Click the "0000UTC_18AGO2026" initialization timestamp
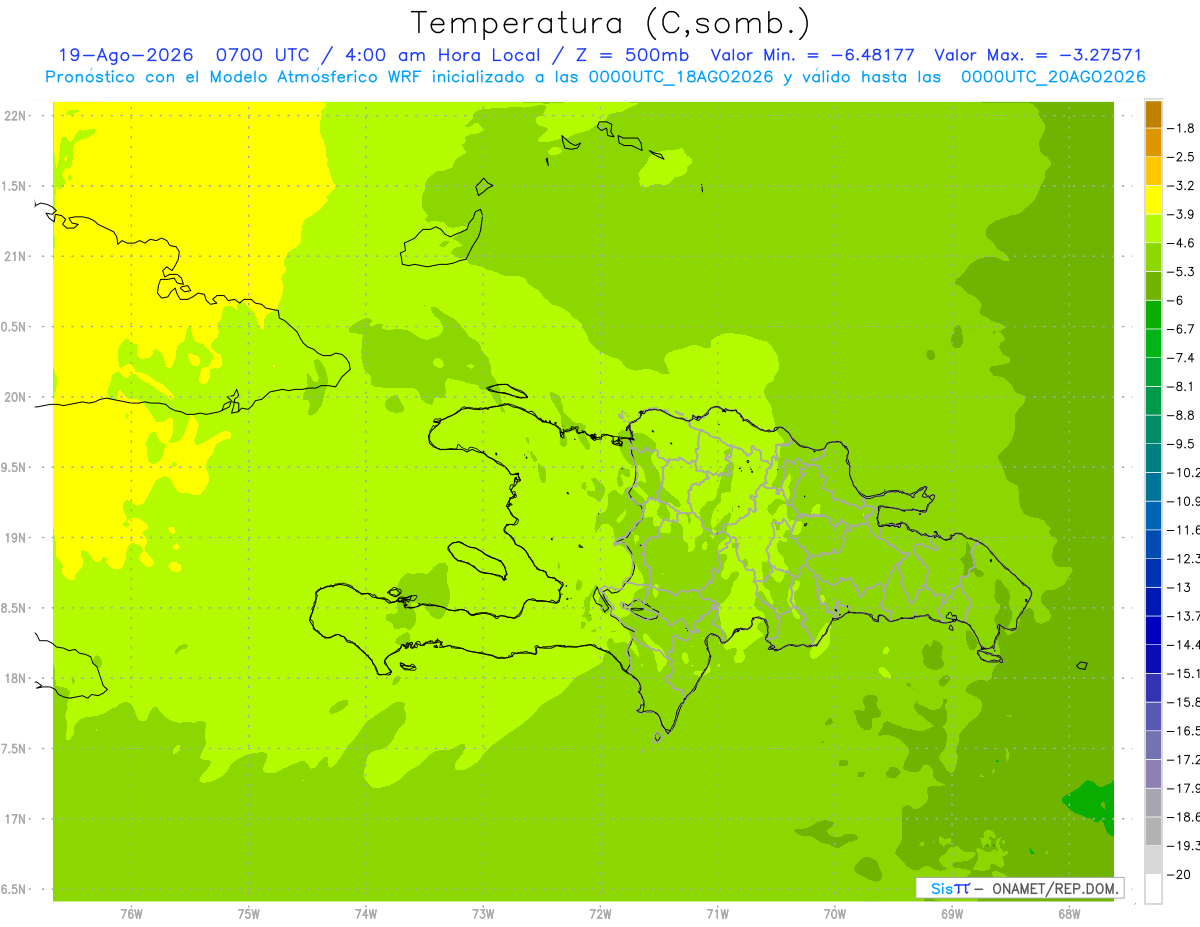This screenshot has height=927, width=1200. (x=682, y=77)
